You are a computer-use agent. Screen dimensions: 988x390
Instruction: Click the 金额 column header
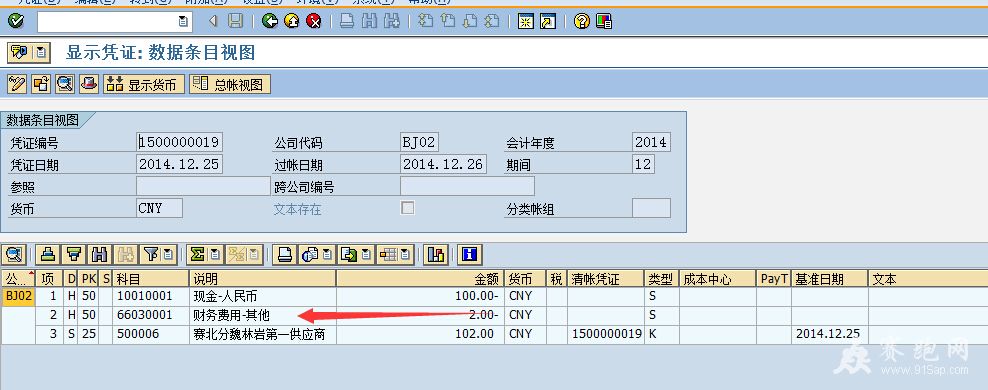420,278
